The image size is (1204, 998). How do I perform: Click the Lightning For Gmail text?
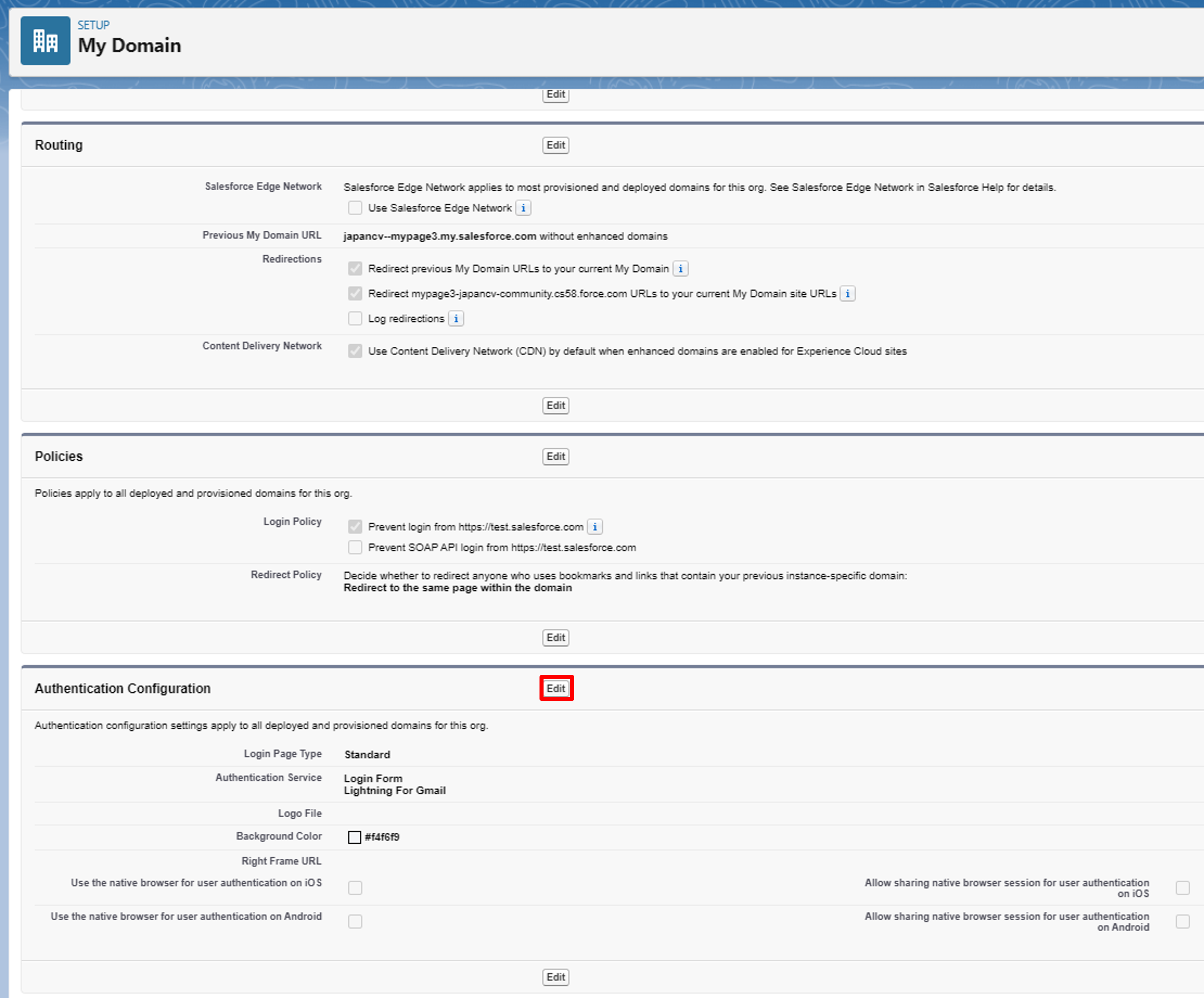(394, 790)
